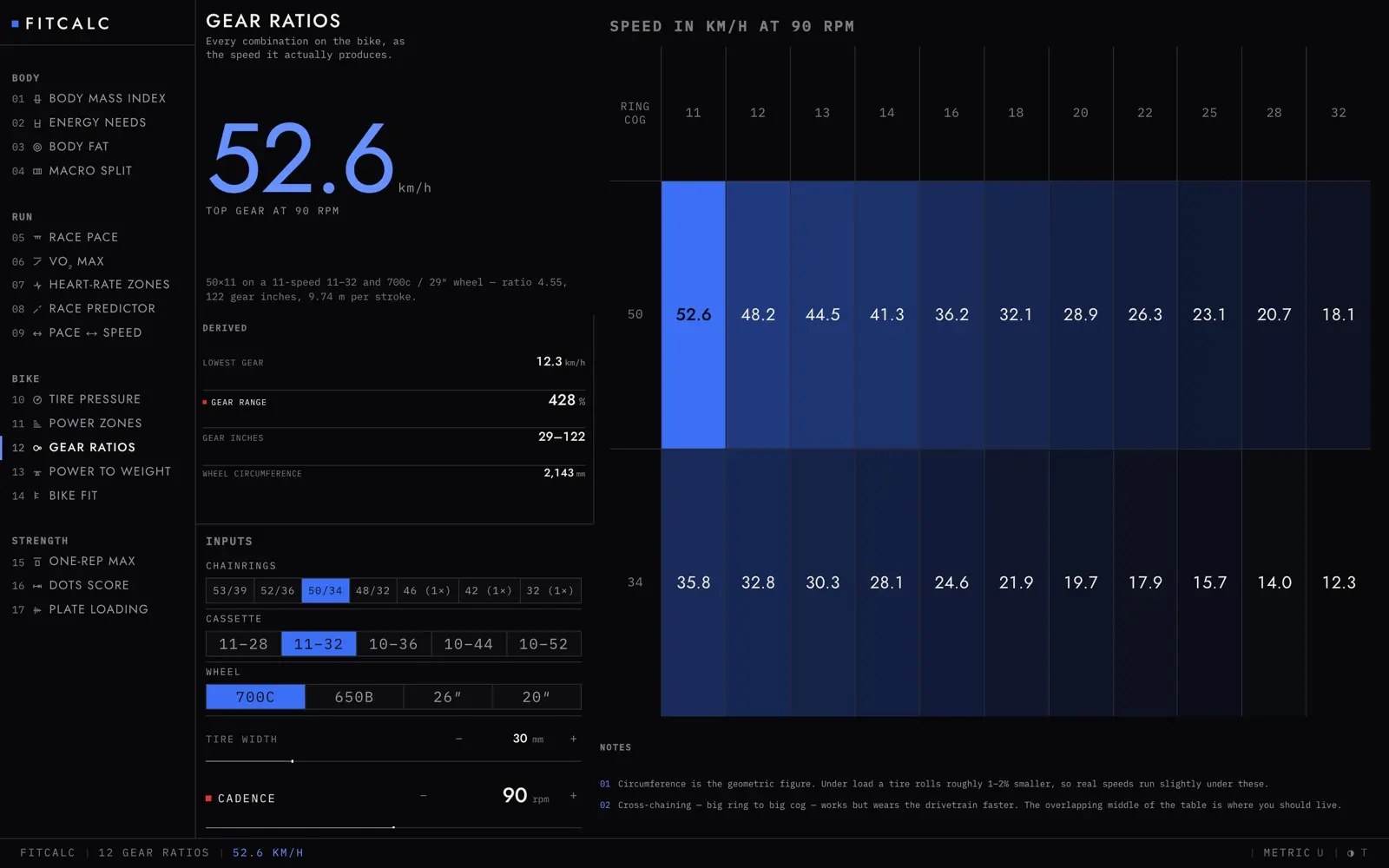Select the 53/39 chainring option
Screen dimensions: 1389x868
point(230,591)
